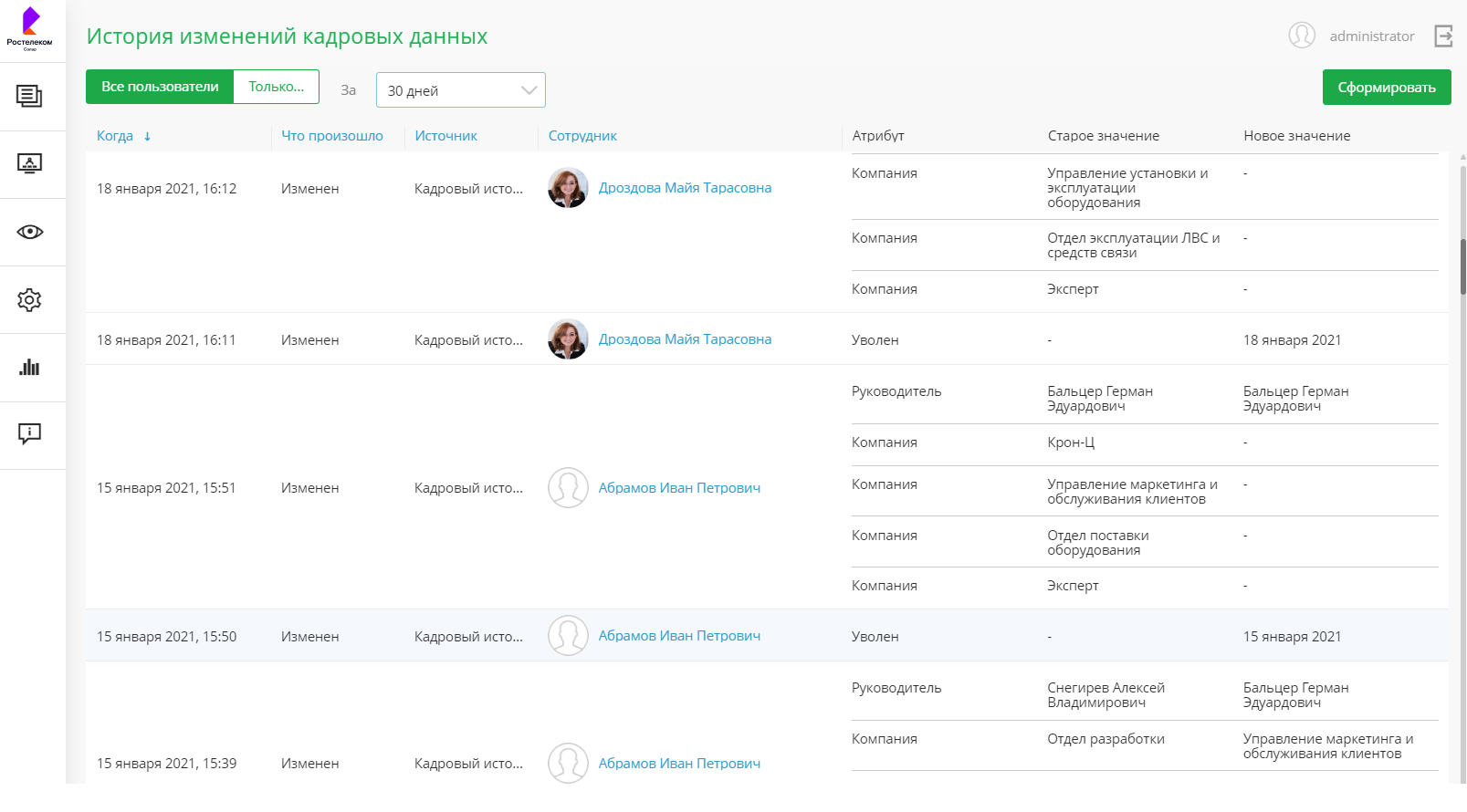1467x812 pixels.
Task: Sort by the 'Источник' column header
Action: [445, 136]
